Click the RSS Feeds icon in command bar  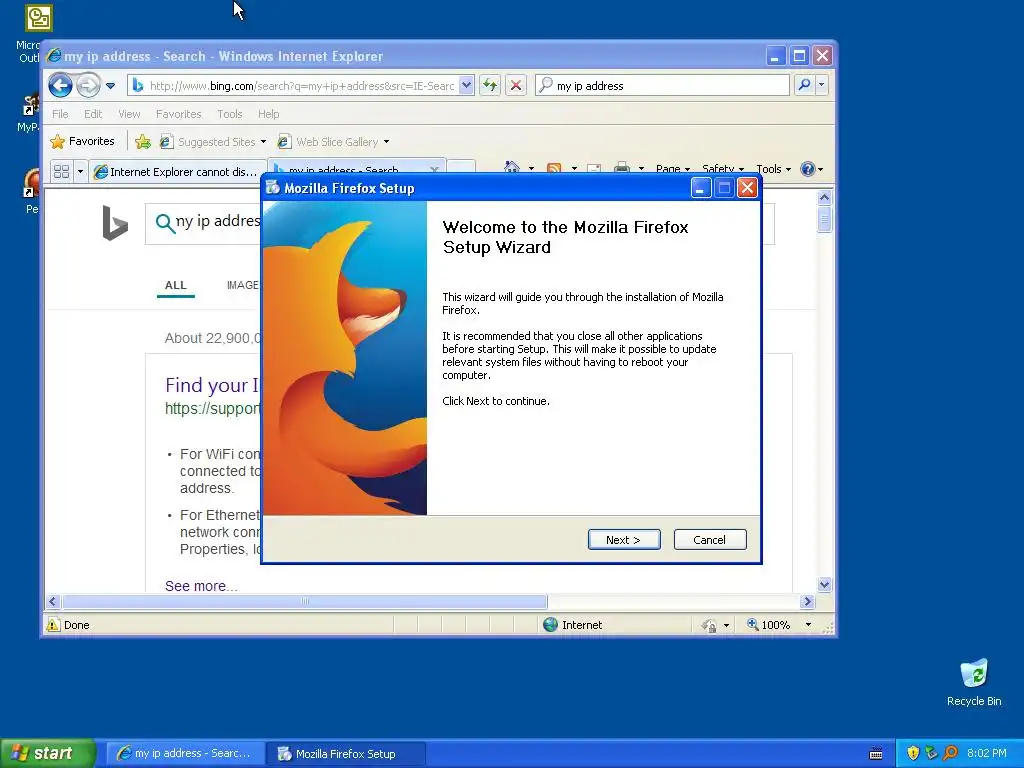tap(554, 168)
